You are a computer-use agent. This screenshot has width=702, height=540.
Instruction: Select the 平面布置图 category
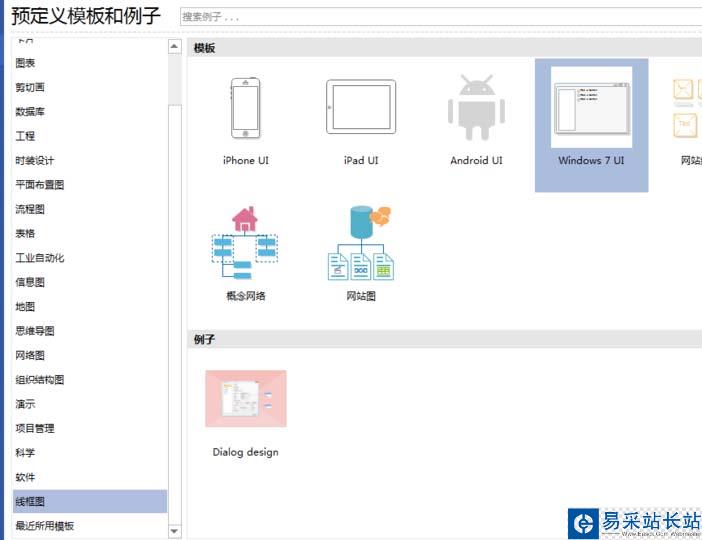pos(90,185)
